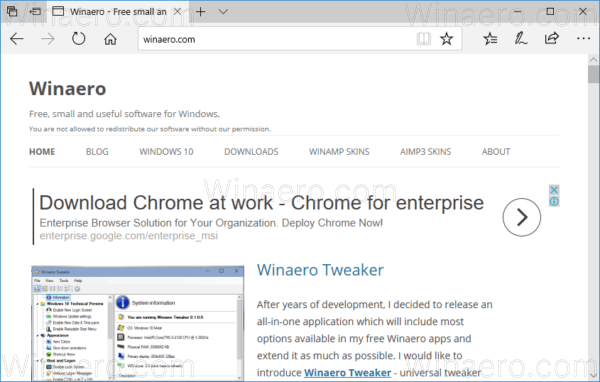The width and height of the screenshot is (600, 382).
Task: Close the ad with the X icon
Action: pos(554,190)
